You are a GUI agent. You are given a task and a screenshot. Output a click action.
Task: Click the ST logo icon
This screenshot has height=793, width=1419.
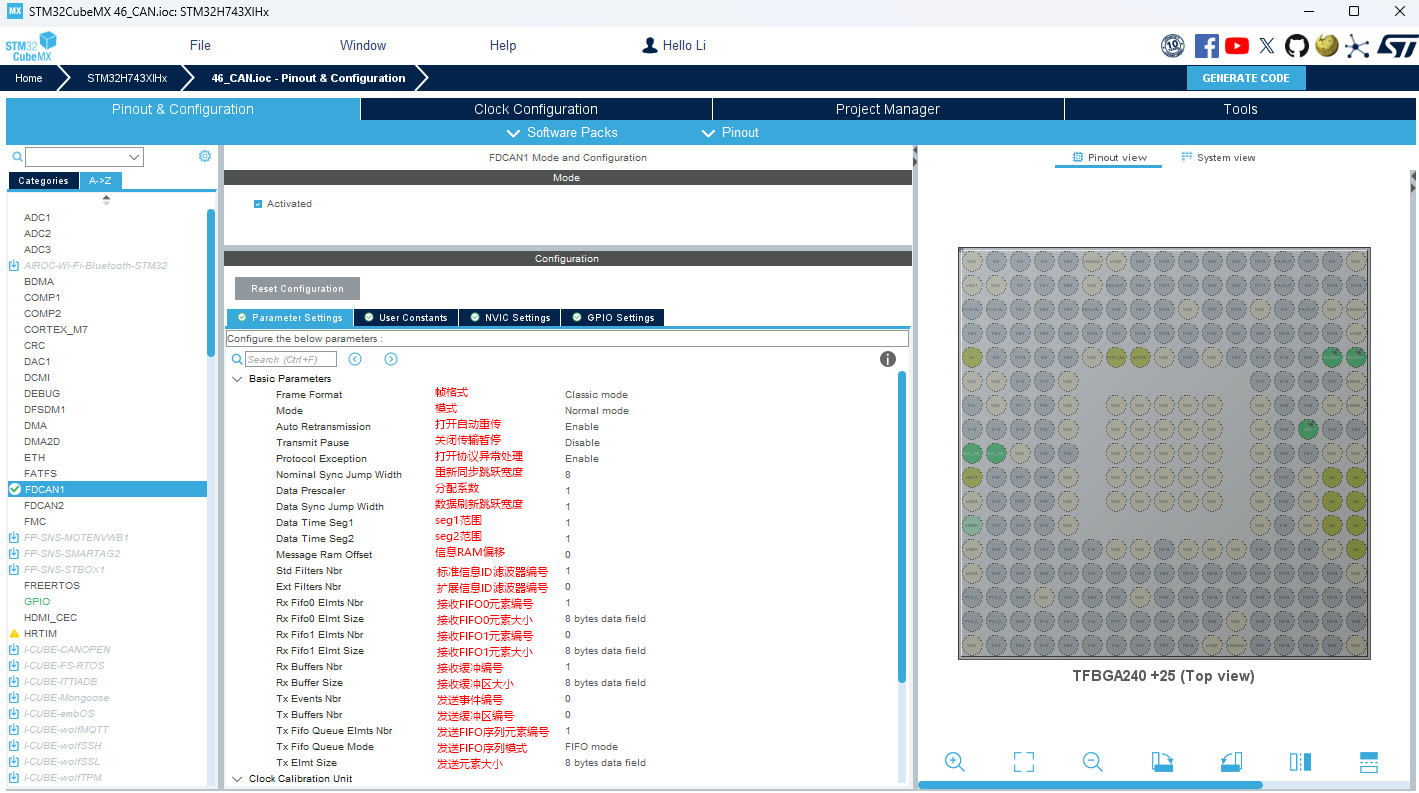1397,45
